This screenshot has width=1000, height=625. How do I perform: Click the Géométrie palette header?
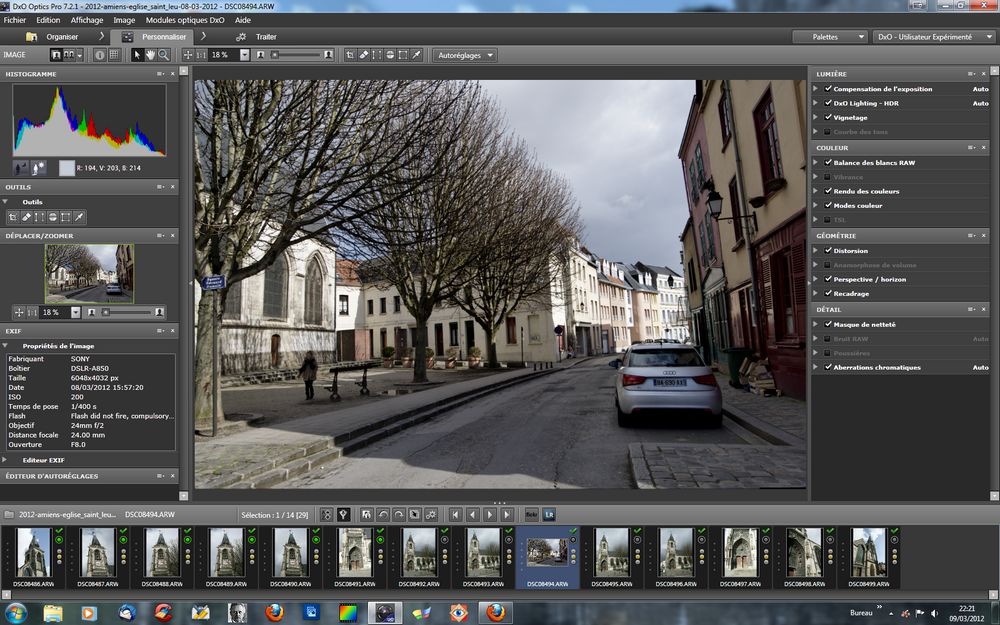[899, 235]
